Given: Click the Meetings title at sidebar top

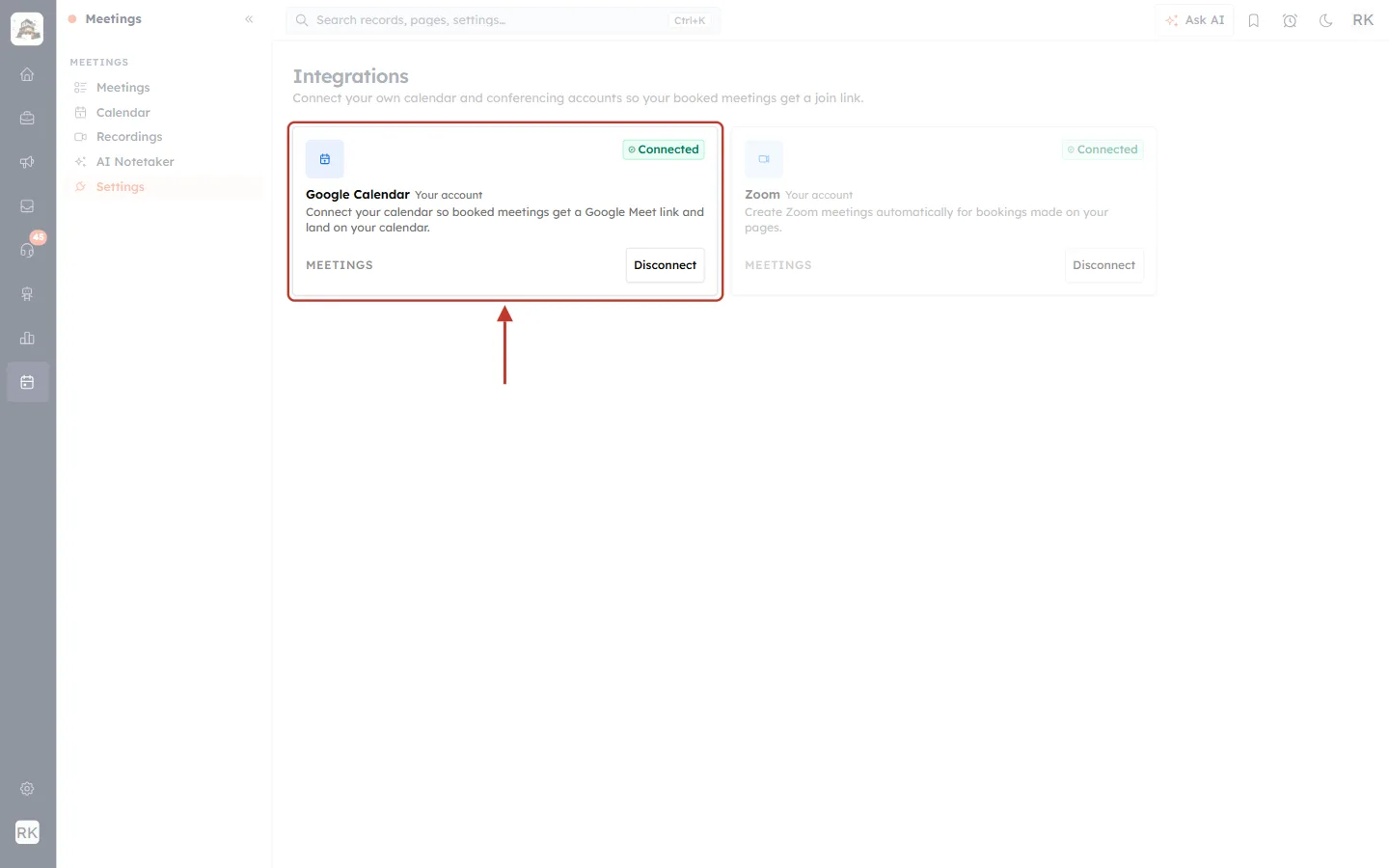Looking at the screenshot, I should point(113,19).
